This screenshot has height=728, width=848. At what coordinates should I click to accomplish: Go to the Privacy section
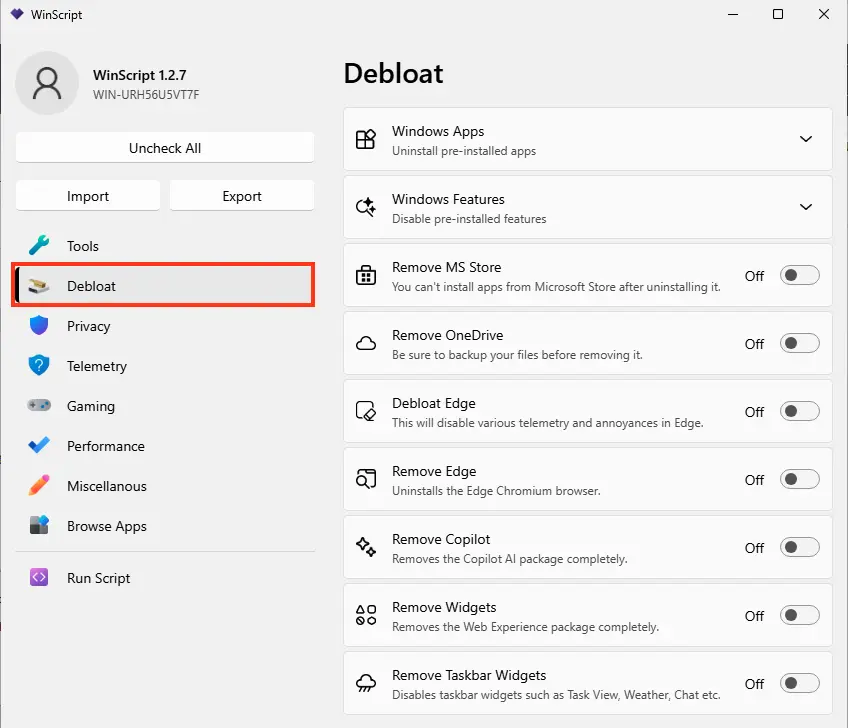click(163, 326)
